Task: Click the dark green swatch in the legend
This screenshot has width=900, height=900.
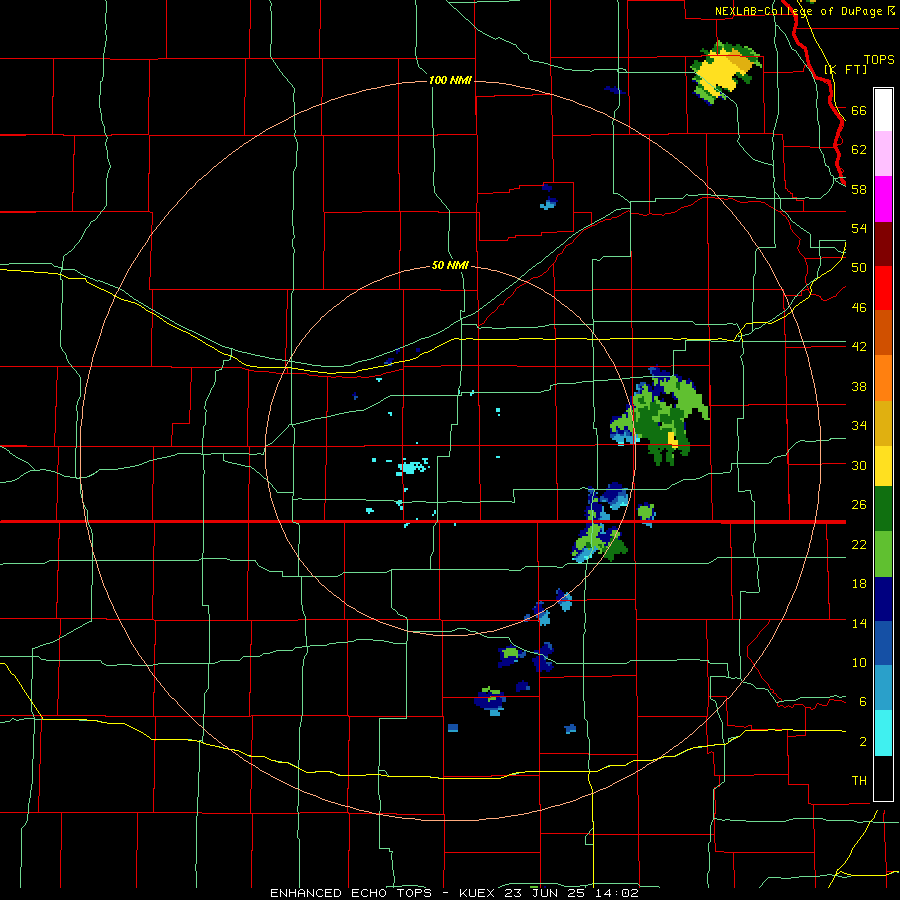Action: click(883, 509)
